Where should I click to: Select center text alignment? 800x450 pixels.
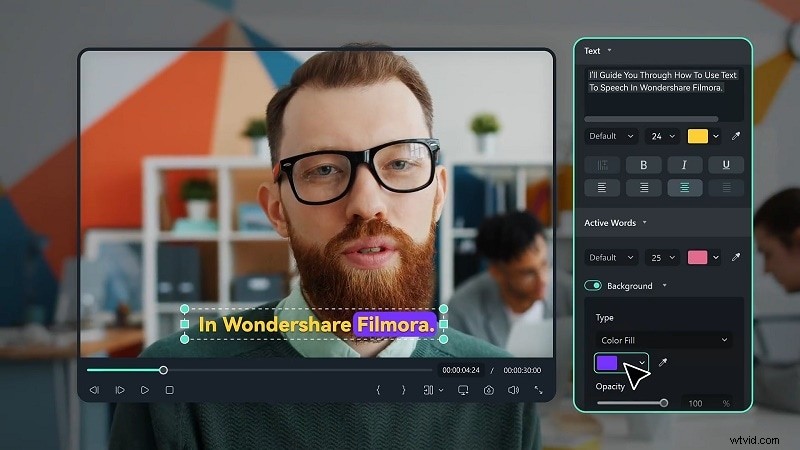pos(684,187)
